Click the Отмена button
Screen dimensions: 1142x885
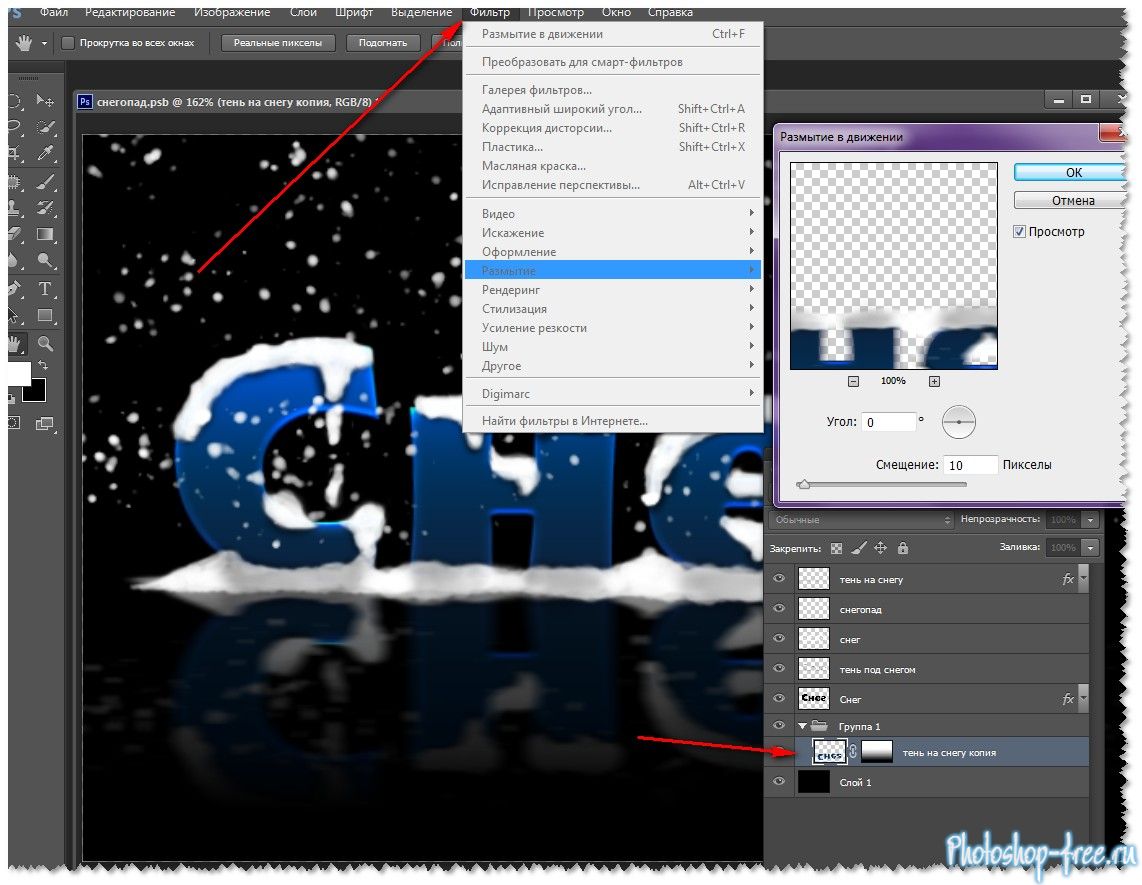point(1073,200)
